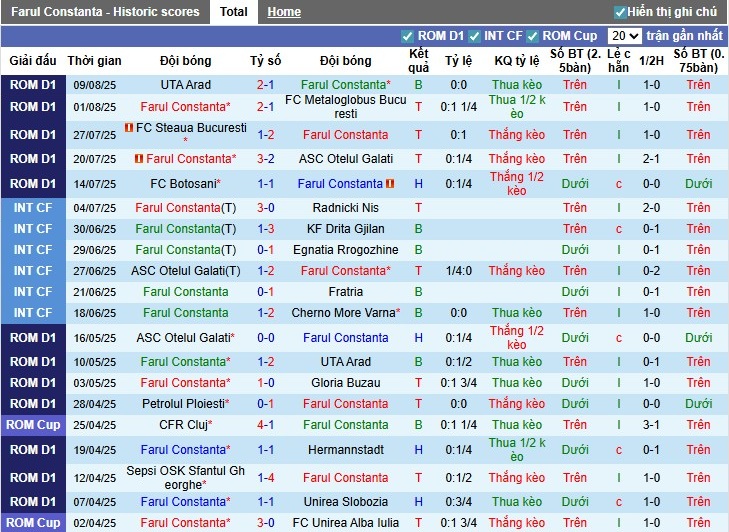This screenshot has width=729, height=532.
Task: Open the Petrolul Ploiesti team link
Action: (x=185, y=404)
